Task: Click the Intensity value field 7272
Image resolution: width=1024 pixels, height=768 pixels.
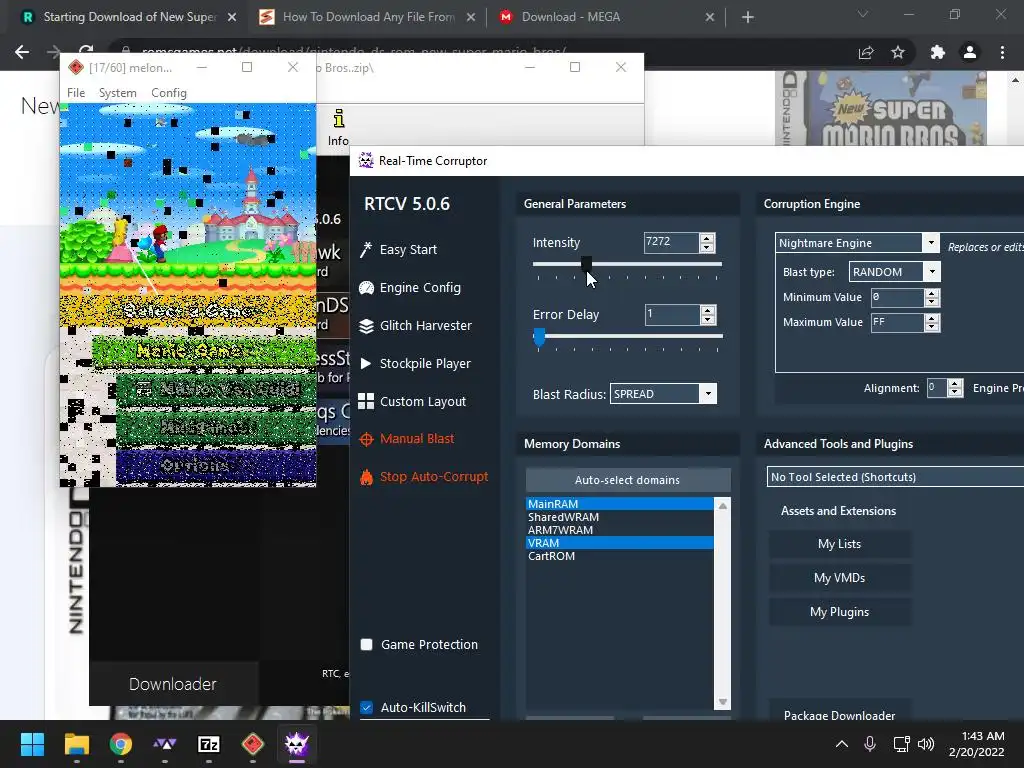Action: click(671, 242)
